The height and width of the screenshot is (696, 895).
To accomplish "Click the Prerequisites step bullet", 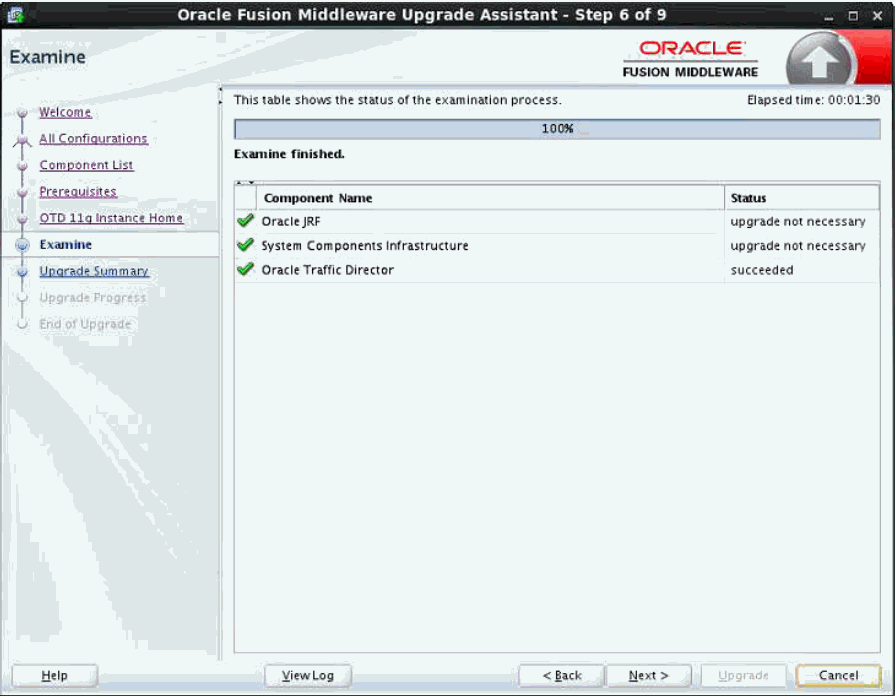I will coord(22,192).
